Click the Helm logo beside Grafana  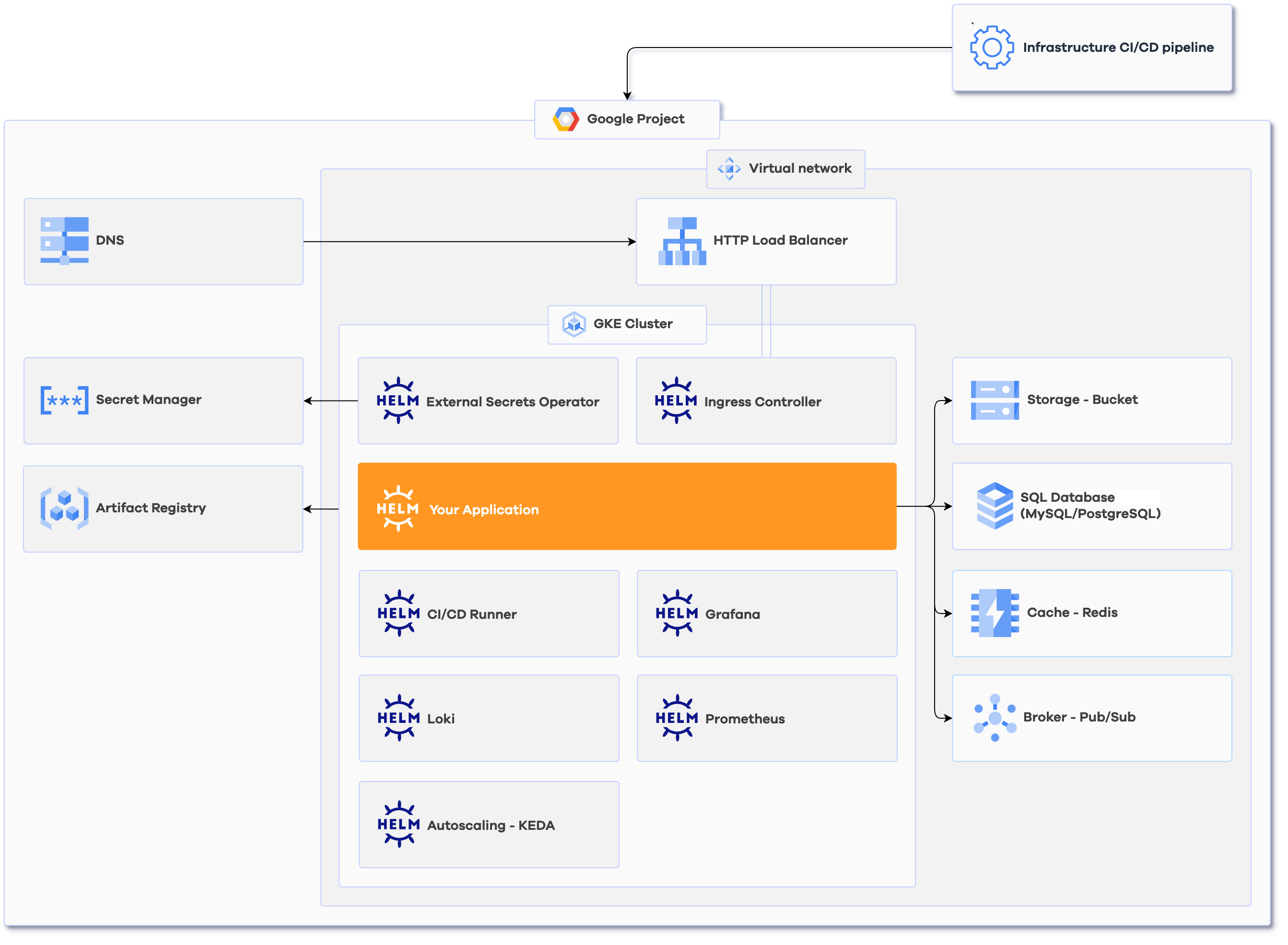[x=677, y=613]
